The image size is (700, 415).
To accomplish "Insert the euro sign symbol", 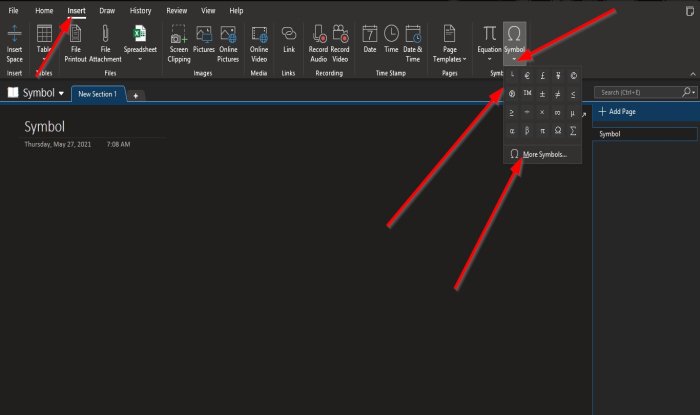I will coord(527,76).
